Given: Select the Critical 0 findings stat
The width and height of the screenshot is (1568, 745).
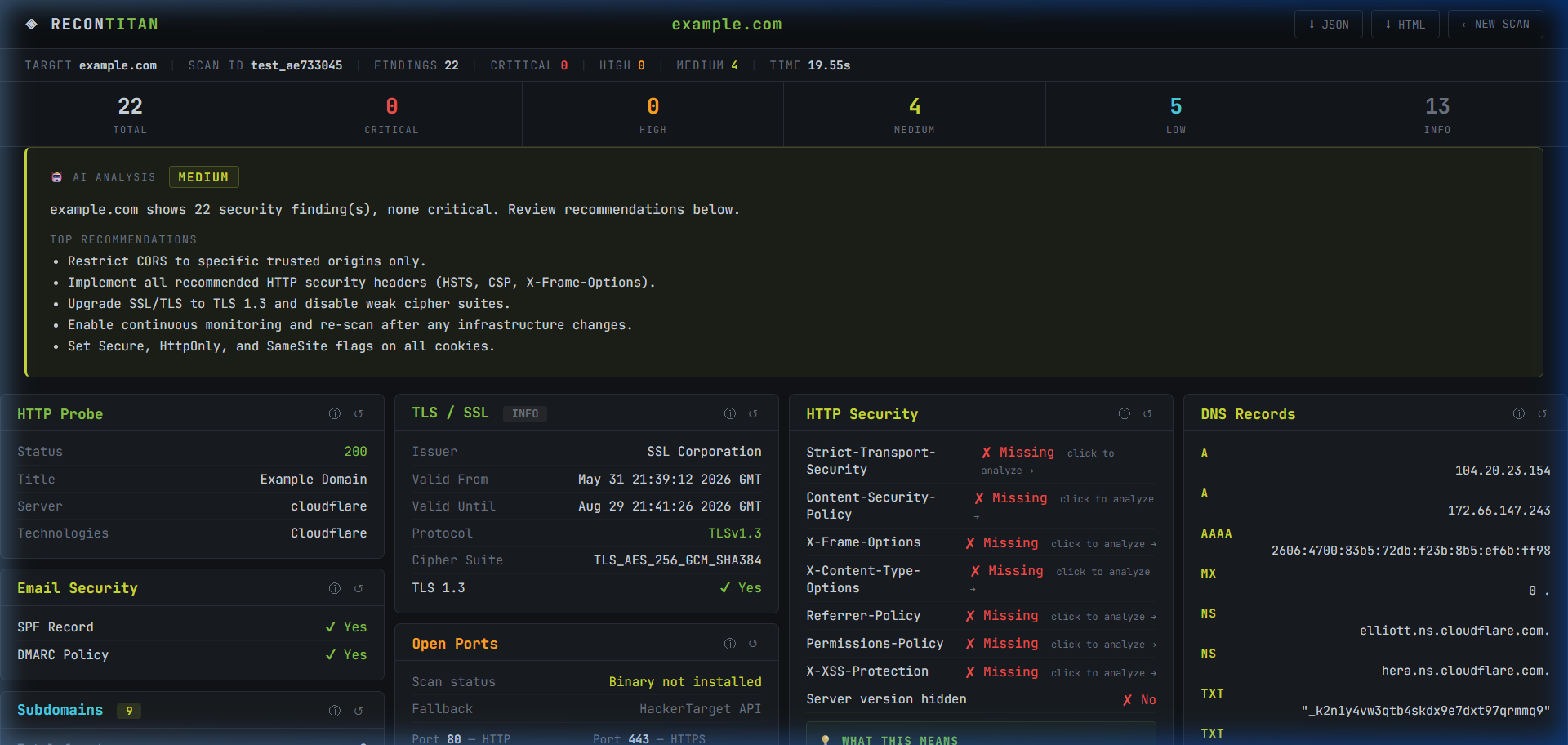Looking at the screenshot, I should click(x=392, y=114).
